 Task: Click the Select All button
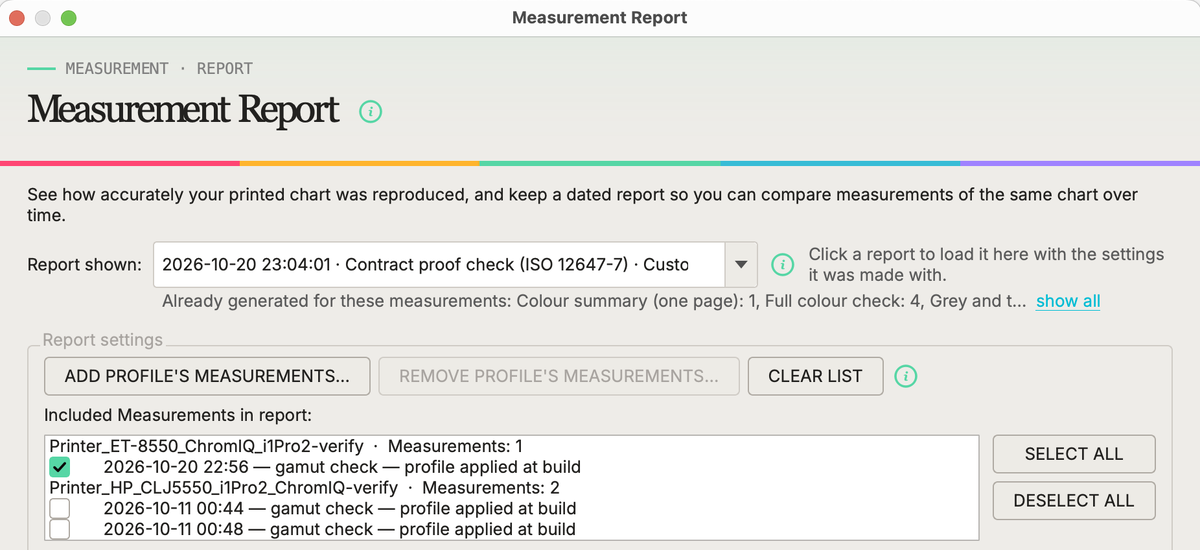(1074, 454)
